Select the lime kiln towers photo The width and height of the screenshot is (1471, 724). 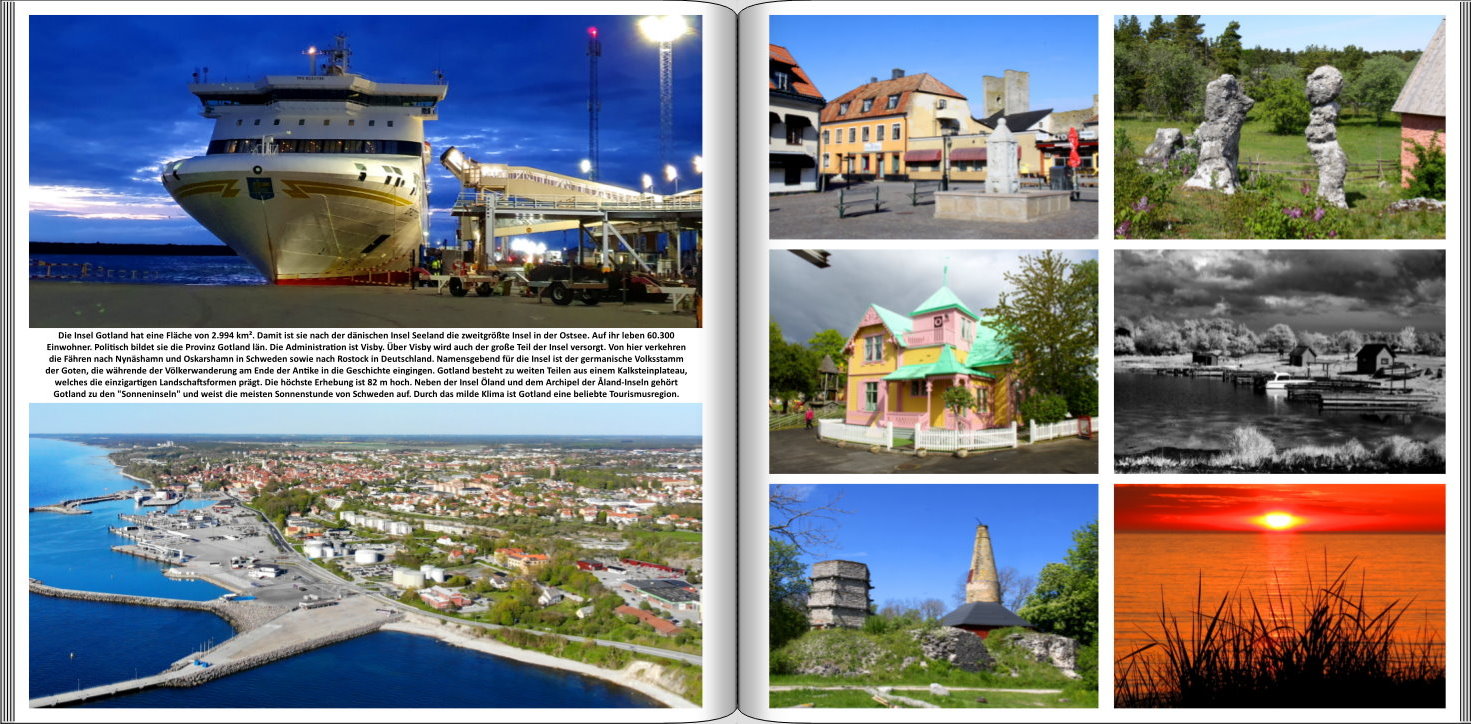(x=933, y=596)
